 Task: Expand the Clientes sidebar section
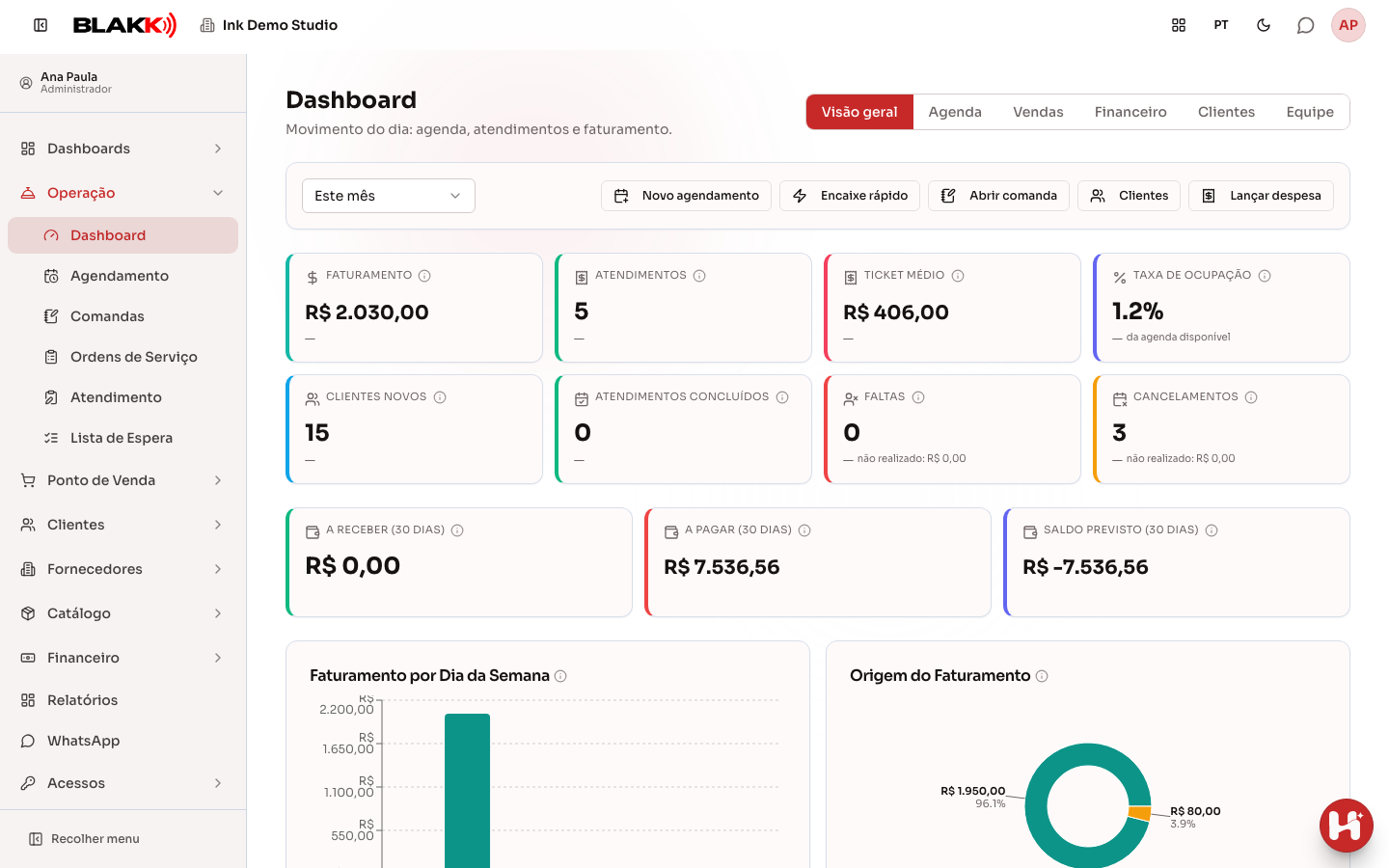point(123,525)
